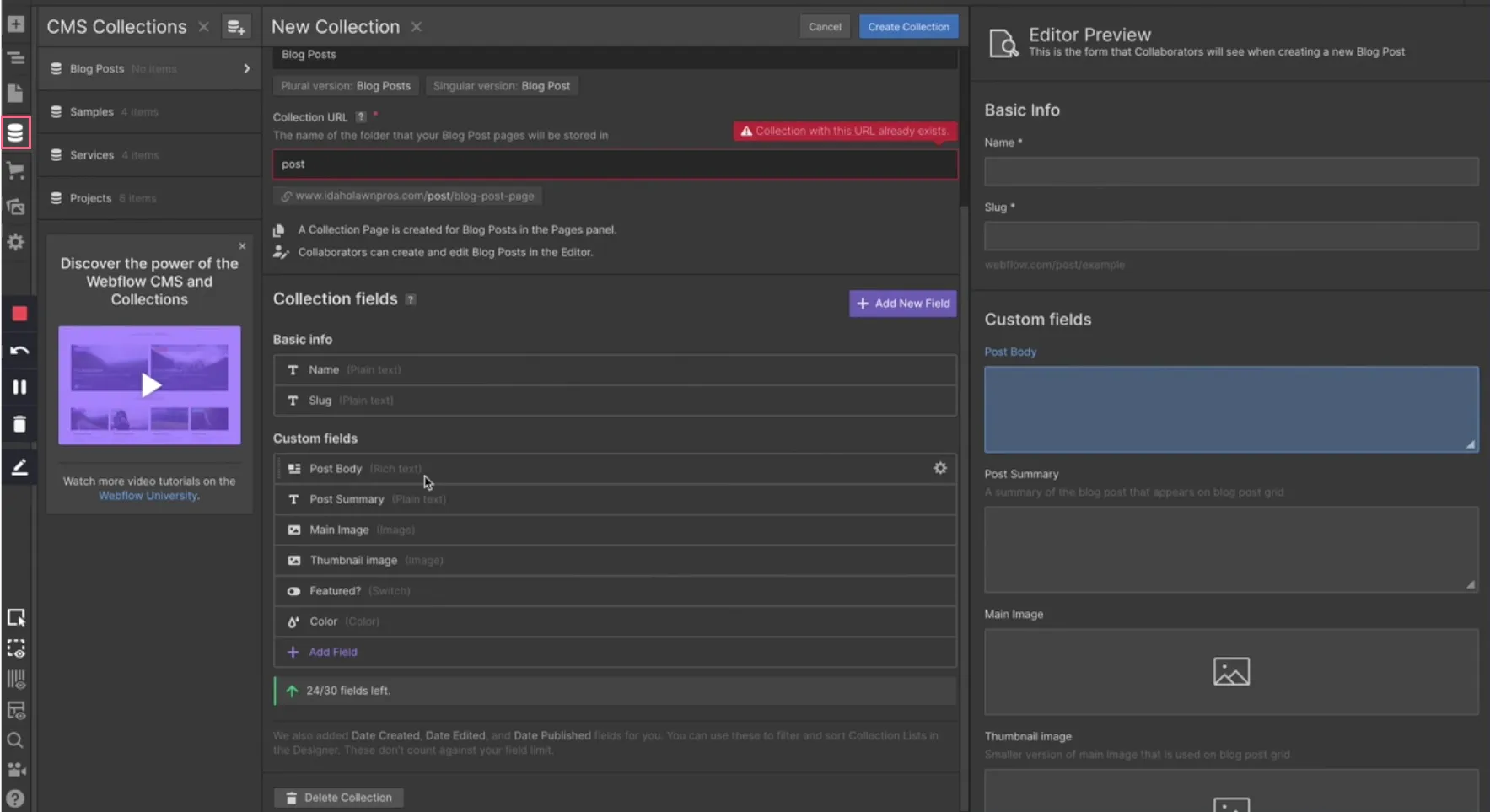Open the search magnifier icon
Screen dimensions: 1490x812
15,740
